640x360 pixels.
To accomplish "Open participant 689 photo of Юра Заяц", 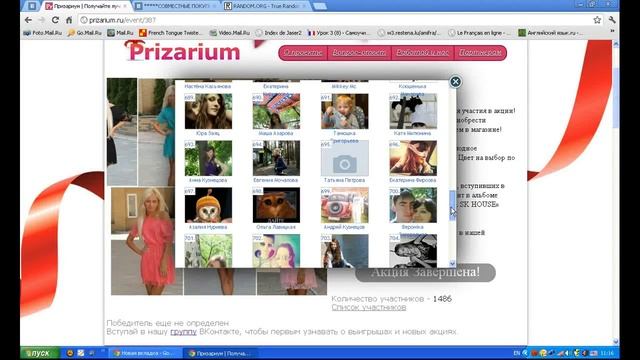I will coord(208,111).
